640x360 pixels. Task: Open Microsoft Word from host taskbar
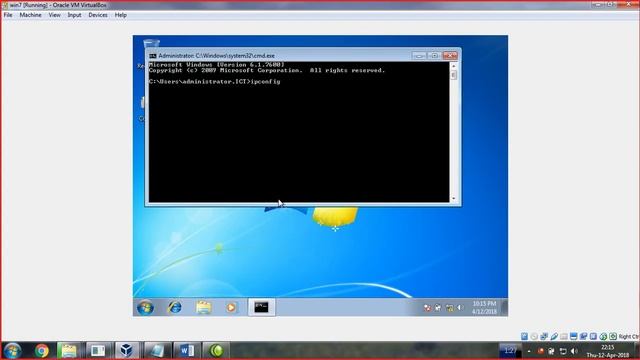(187, 351)
